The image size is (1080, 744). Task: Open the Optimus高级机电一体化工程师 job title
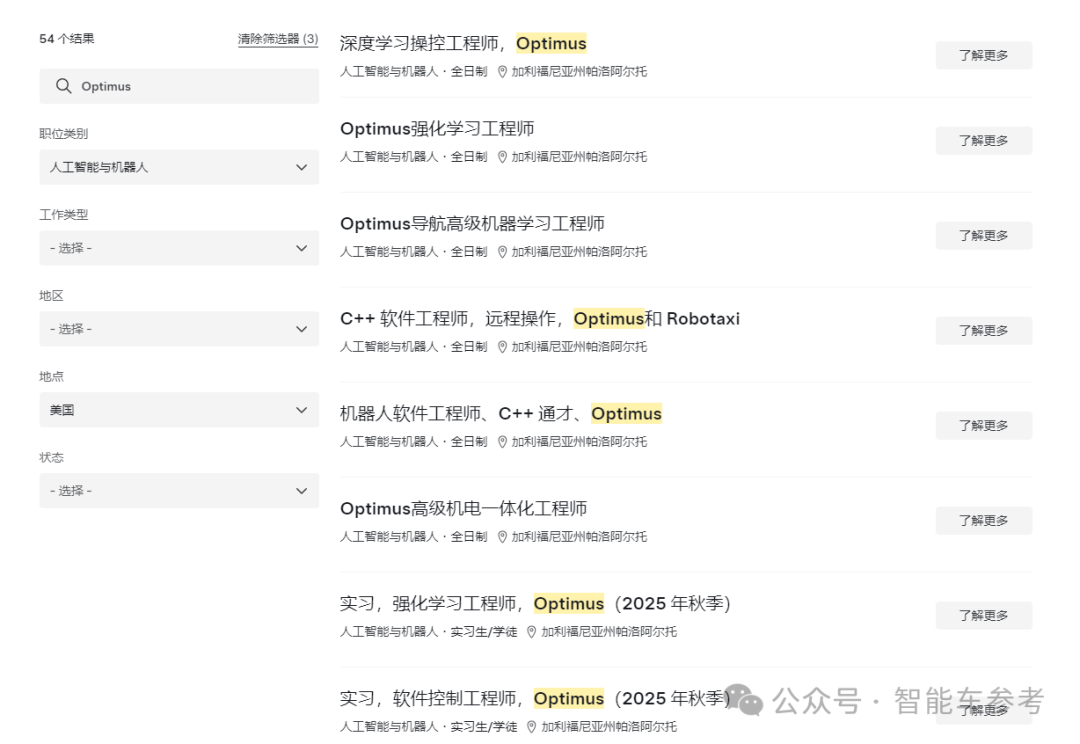point(463,509)
